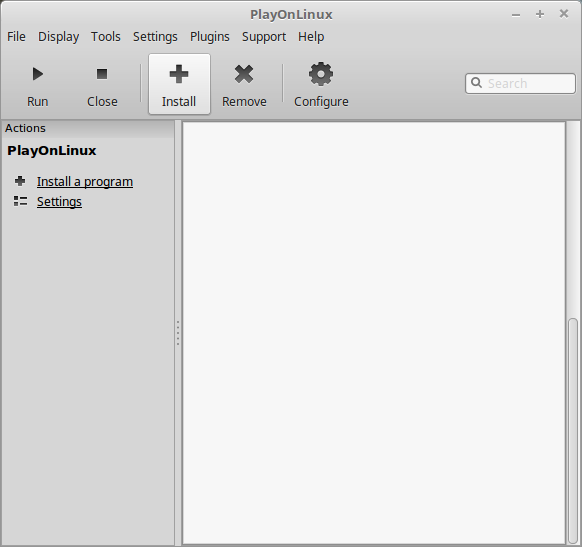Click the magnifier icon in search box
The image size is (582, 547).
pos(476,82)
